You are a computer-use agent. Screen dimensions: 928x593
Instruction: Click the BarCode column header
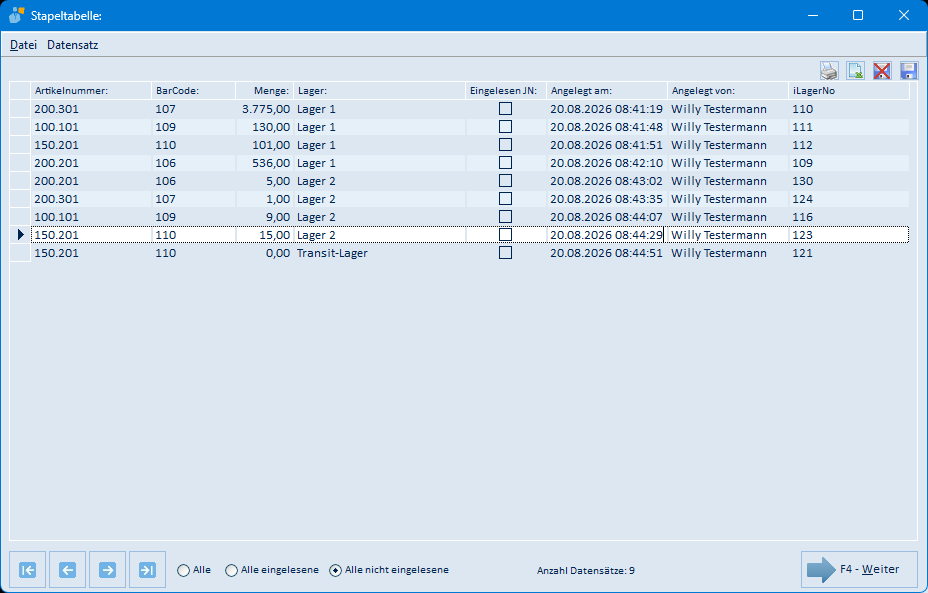[x=194, y=91]
